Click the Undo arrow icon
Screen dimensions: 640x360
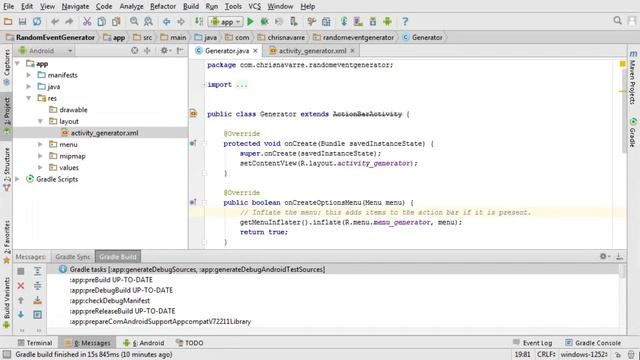click(55, 22)
